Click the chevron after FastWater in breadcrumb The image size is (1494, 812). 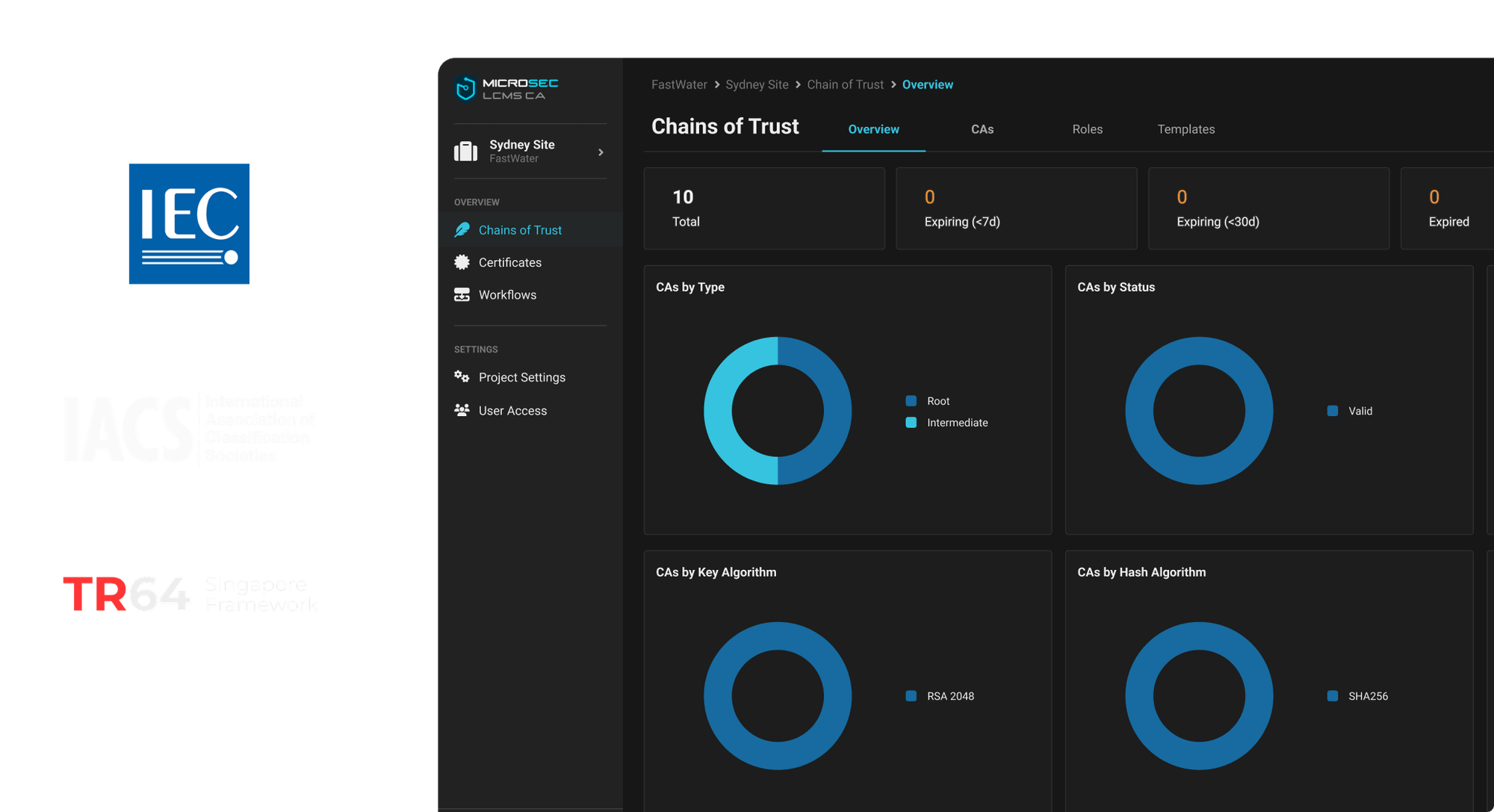point(717,85)
